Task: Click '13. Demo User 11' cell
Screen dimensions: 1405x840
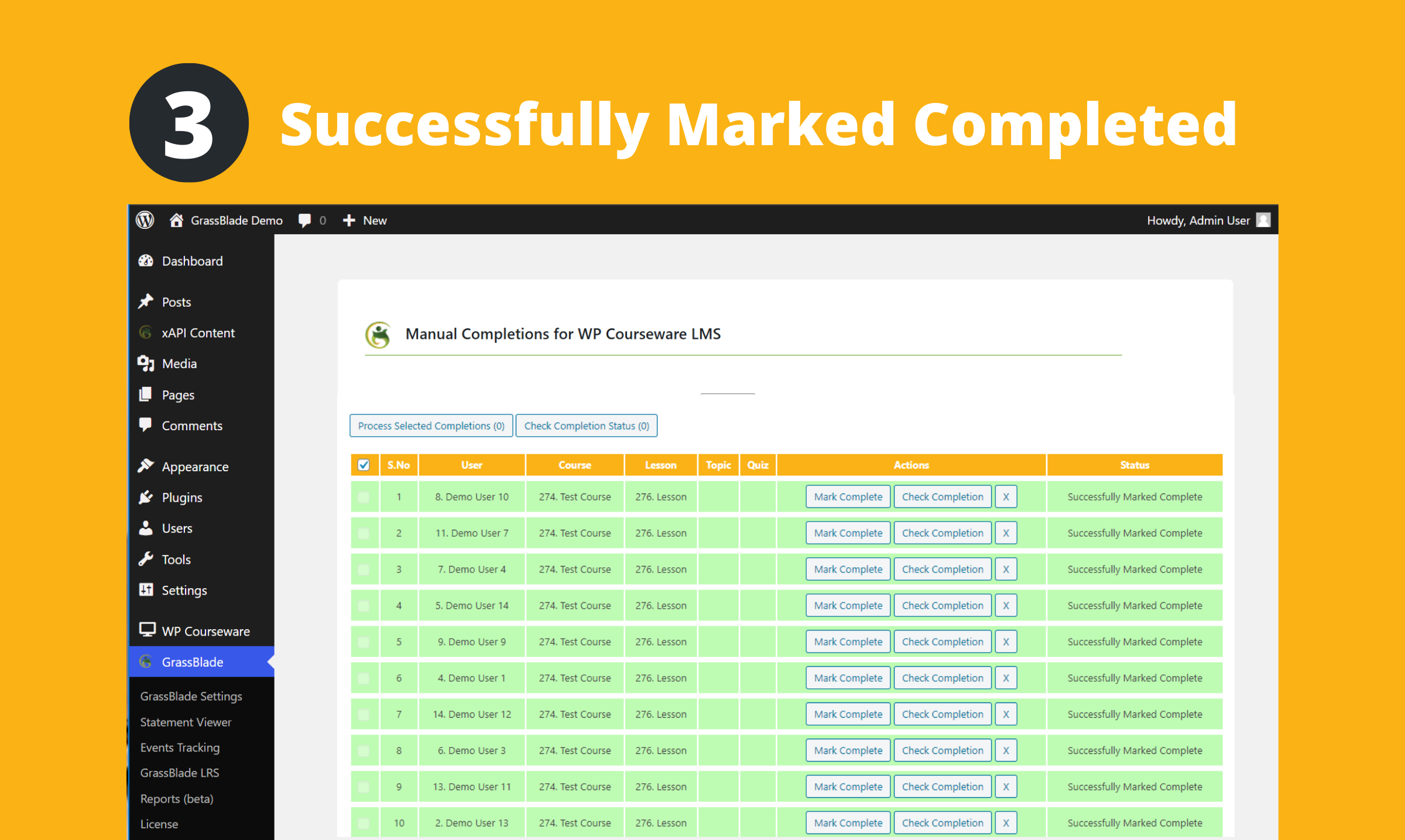Action: (472, 787)
